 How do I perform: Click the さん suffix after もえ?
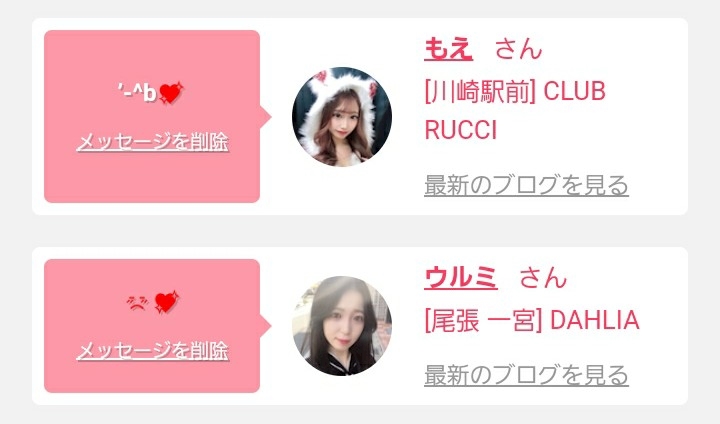(x=518, y=49)
